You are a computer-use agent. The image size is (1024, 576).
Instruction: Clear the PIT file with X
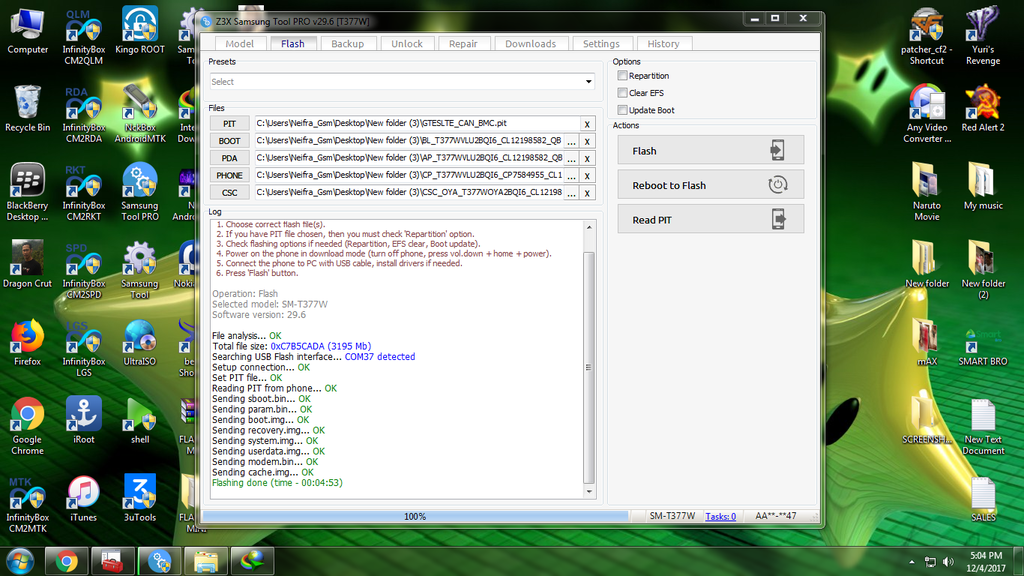coord(588,124)
